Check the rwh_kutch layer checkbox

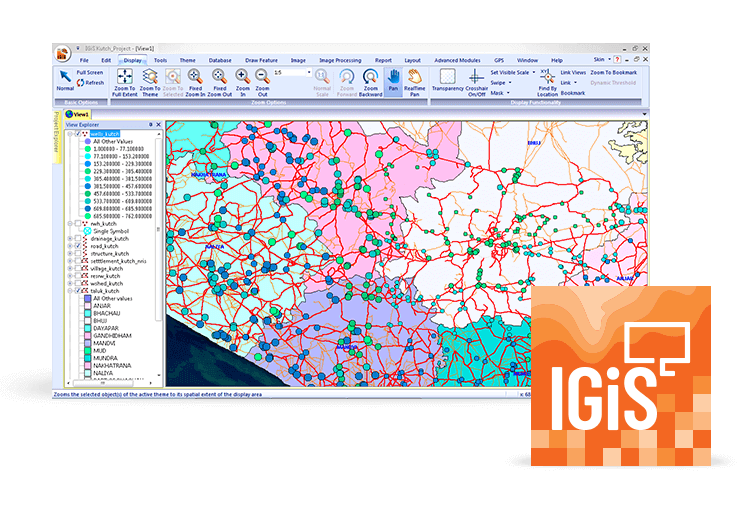point(78,224)
